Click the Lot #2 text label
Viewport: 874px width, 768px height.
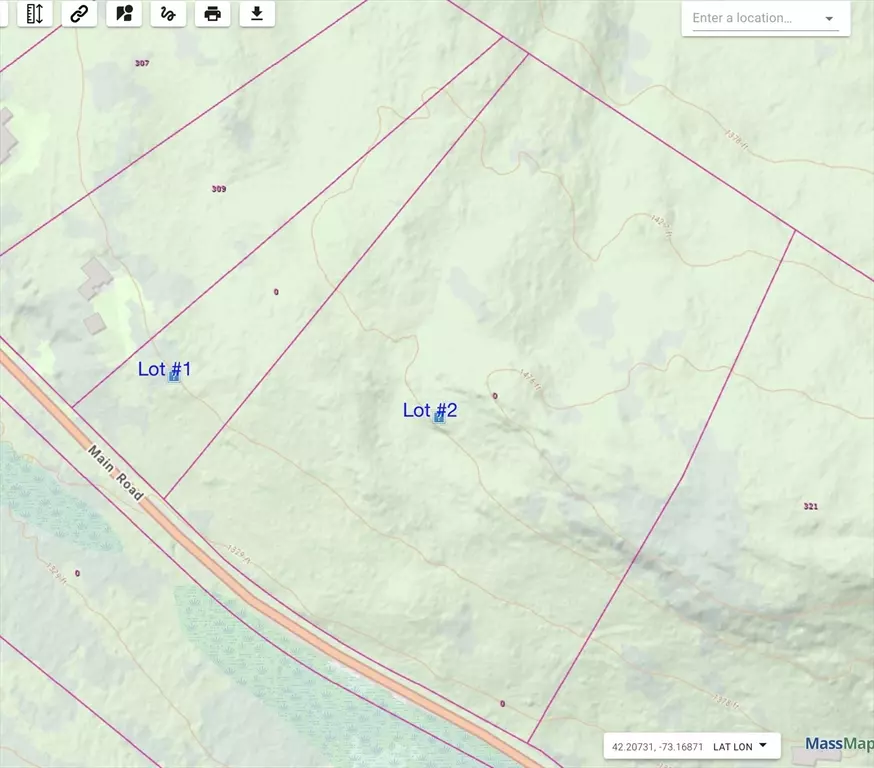coord(430,410)
